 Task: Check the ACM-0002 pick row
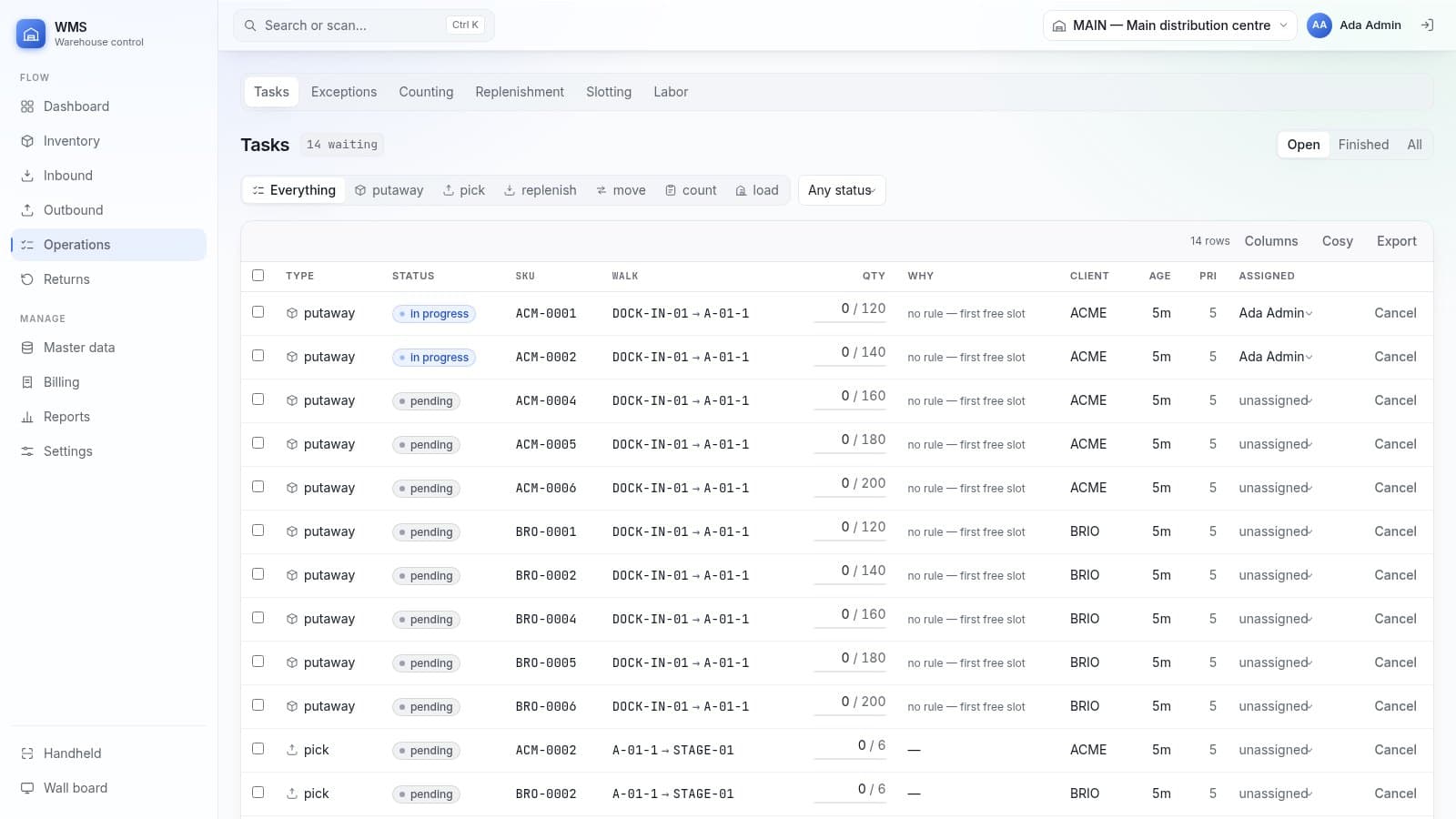click(258, 748)
